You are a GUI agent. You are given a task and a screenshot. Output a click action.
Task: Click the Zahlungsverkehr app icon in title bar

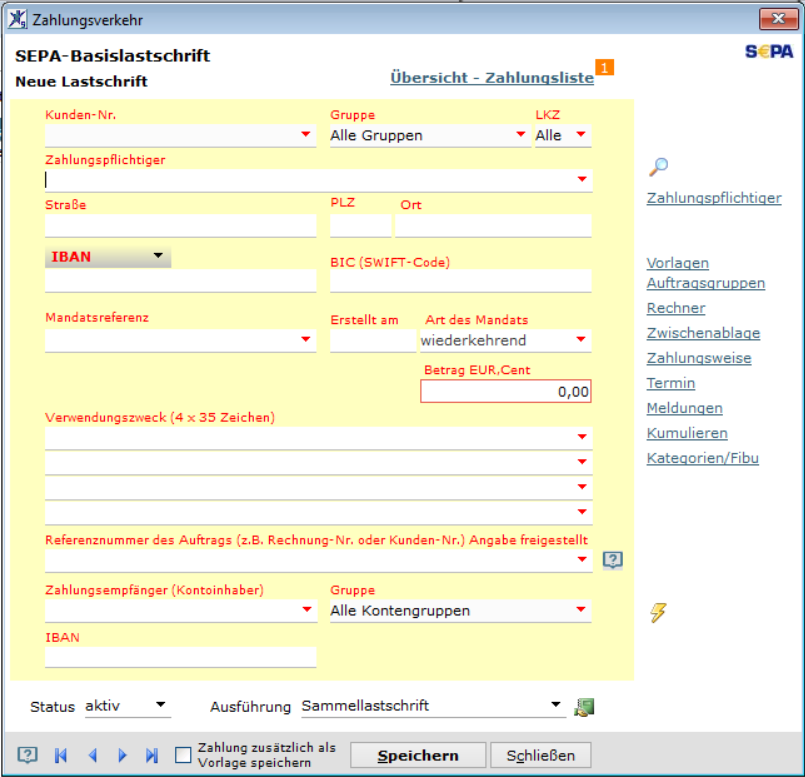coord(17,20)
